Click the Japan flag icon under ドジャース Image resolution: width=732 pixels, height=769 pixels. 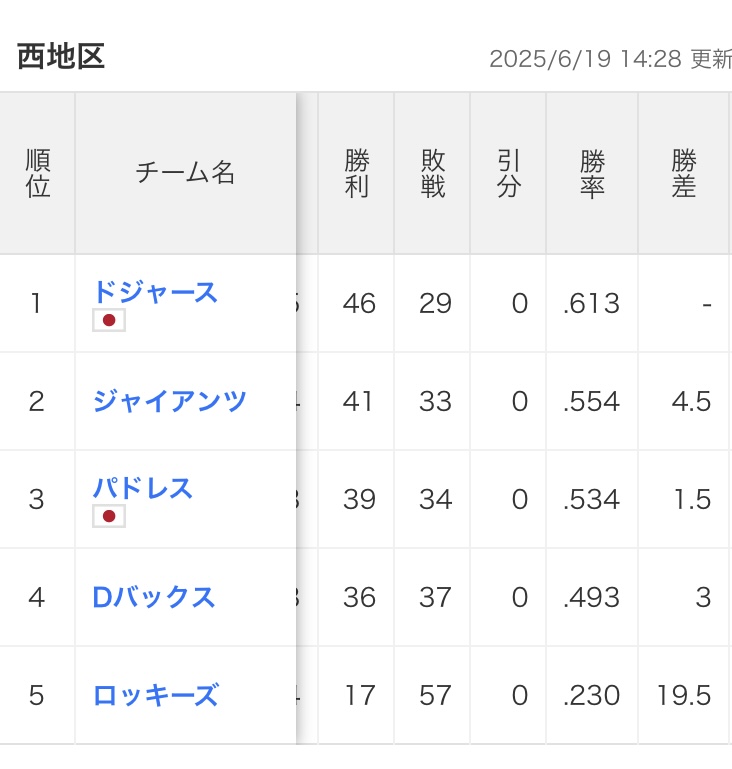109,320
